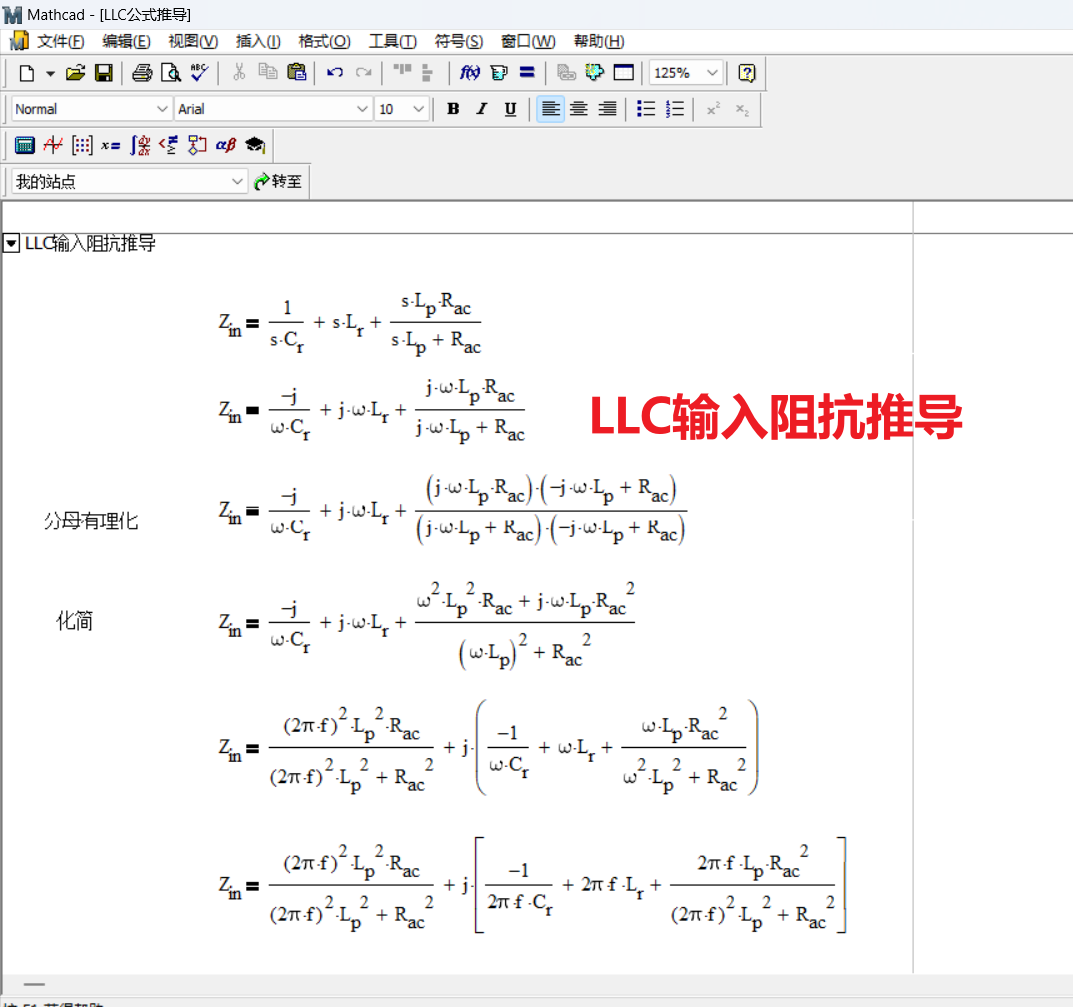Align regions across
Image resolution: width=1073 pixels, height=1008 pixels.
pos(402,71)
